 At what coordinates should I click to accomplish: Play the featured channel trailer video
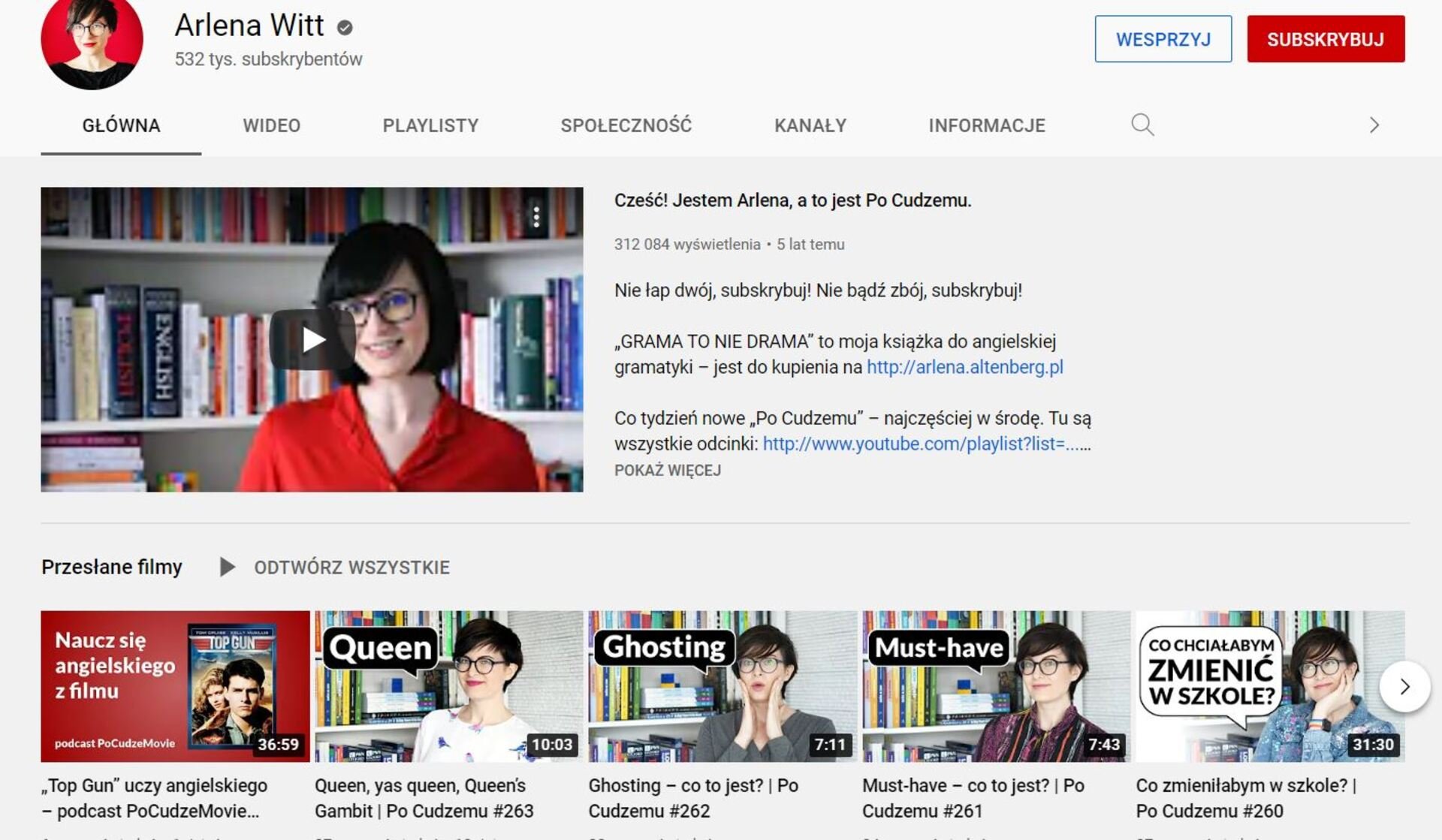[312, 339]
